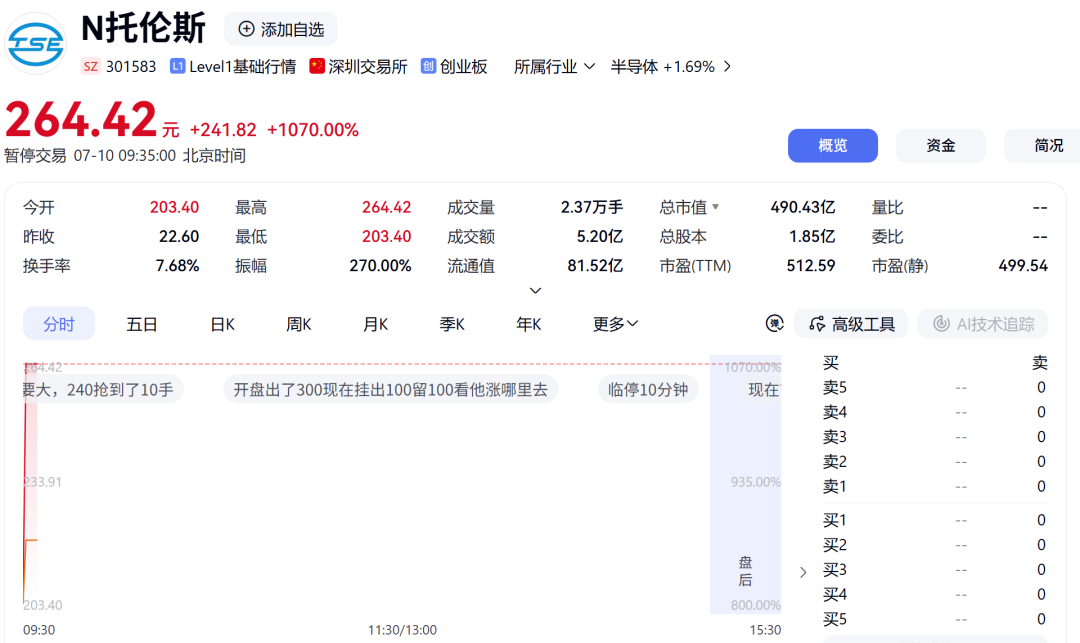Screen dimensions: 1080x643
Task: Select the 年K chart tab
Action: (x=528, y=324)
